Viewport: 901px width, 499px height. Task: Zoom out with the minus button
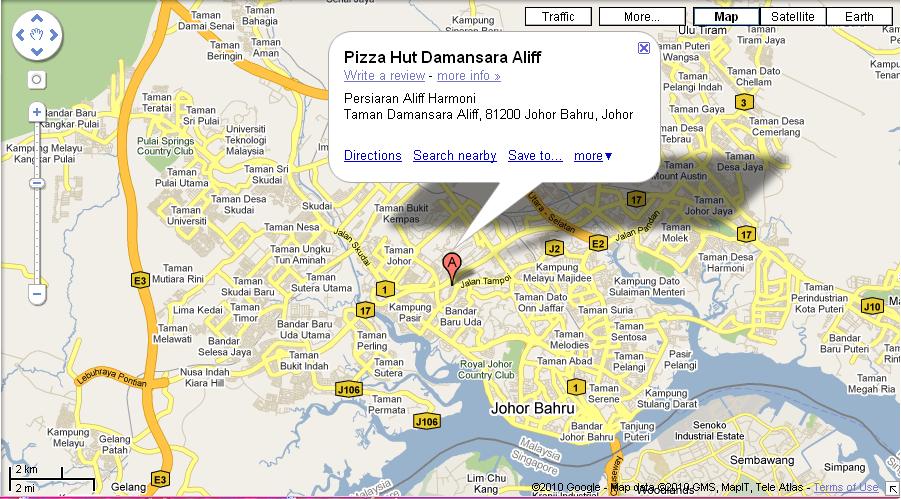pos(37,294)
